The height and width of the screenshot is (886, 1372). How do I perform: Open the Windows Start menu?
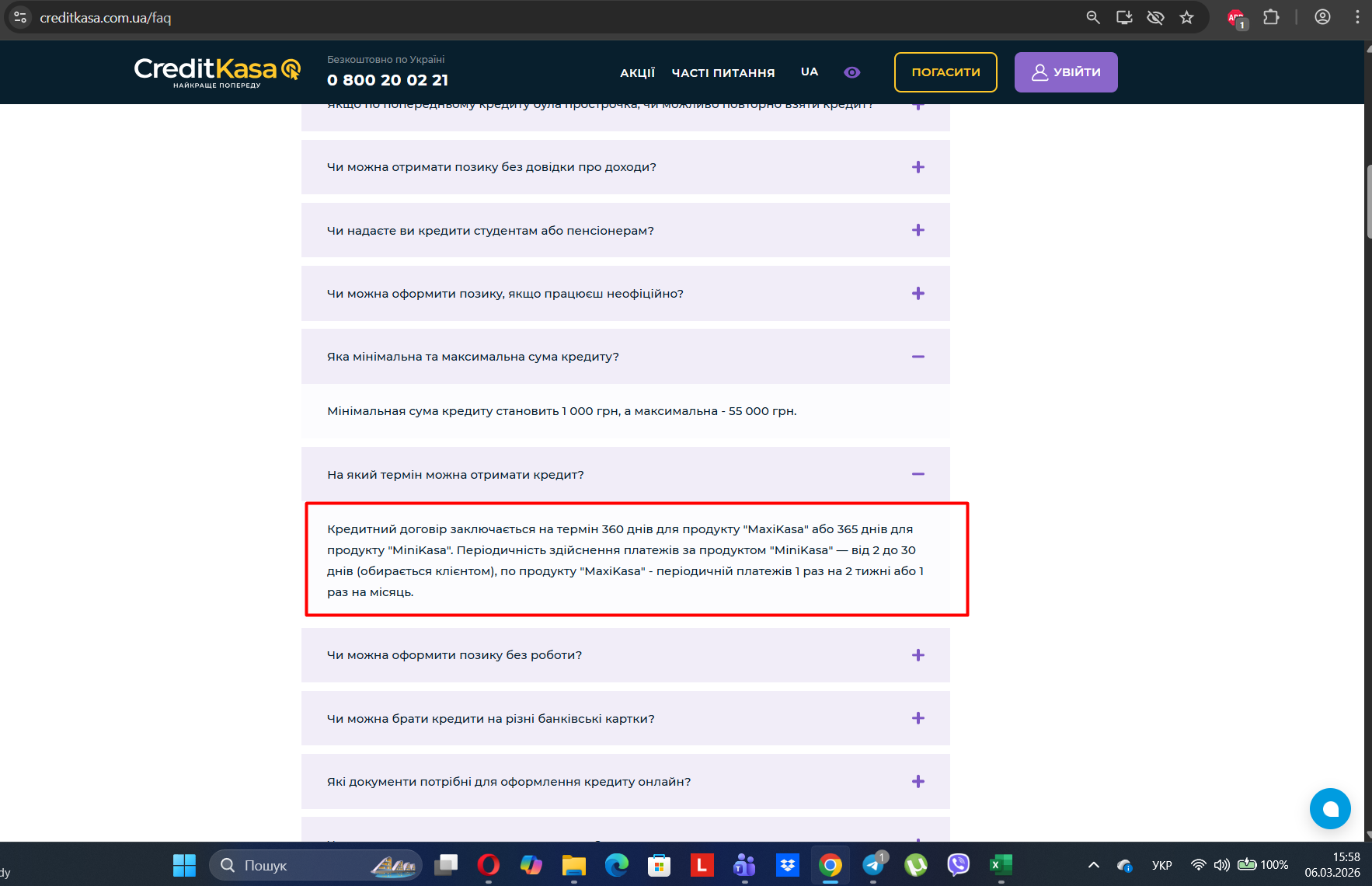(x=184, y=865)
